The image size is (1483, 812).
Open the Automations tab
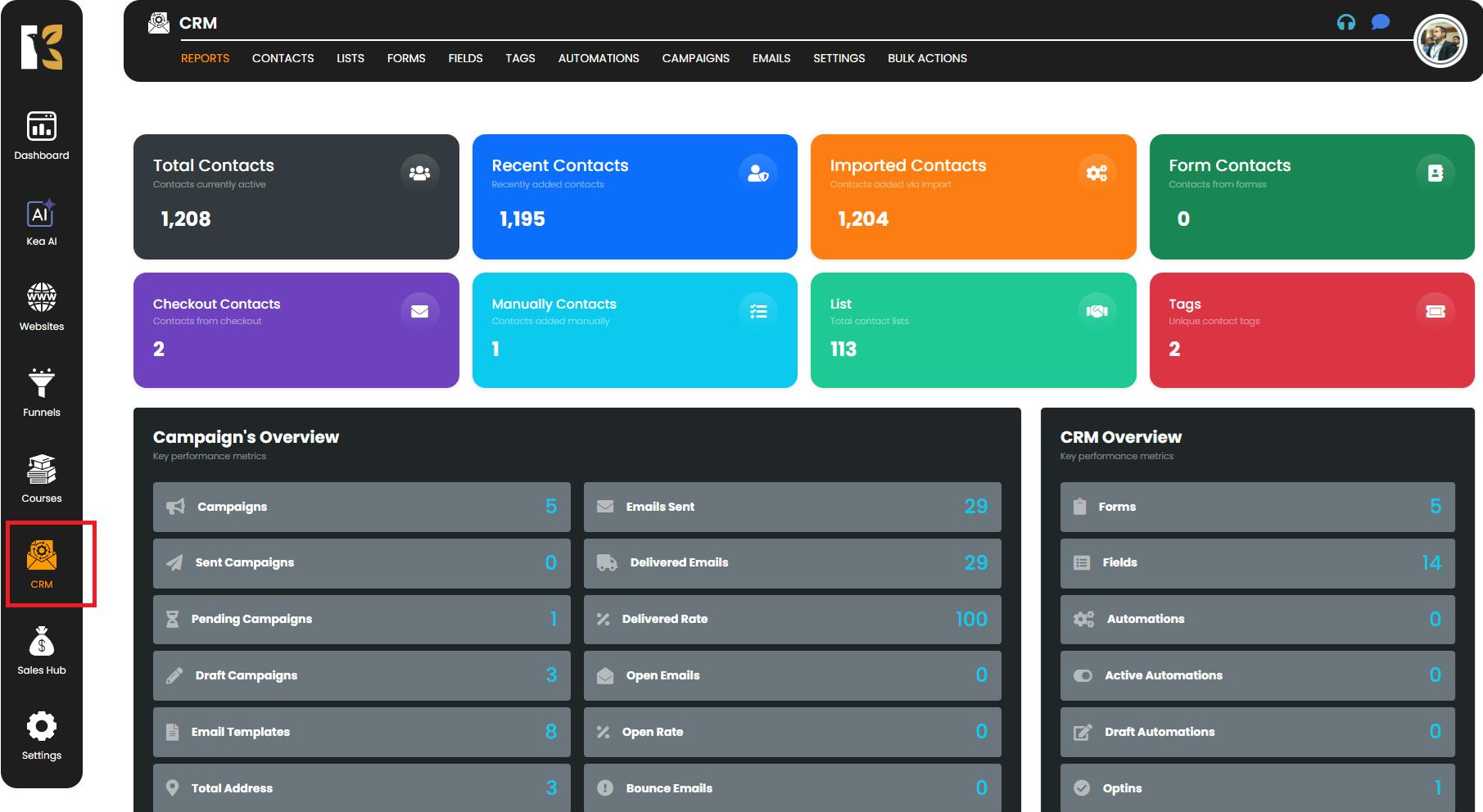pos(599,58)
